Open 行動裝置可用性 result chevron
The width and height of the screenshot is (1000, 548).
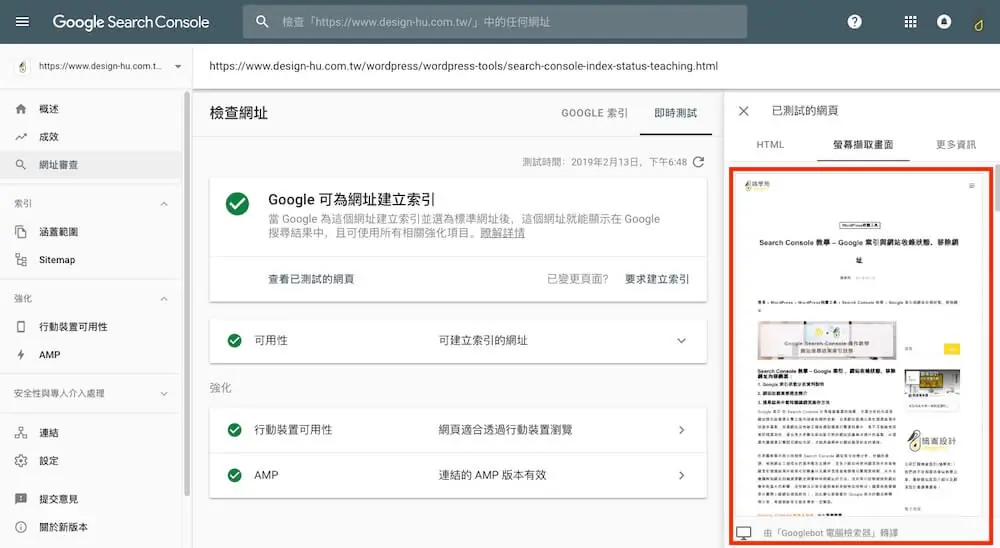point(682,430)
